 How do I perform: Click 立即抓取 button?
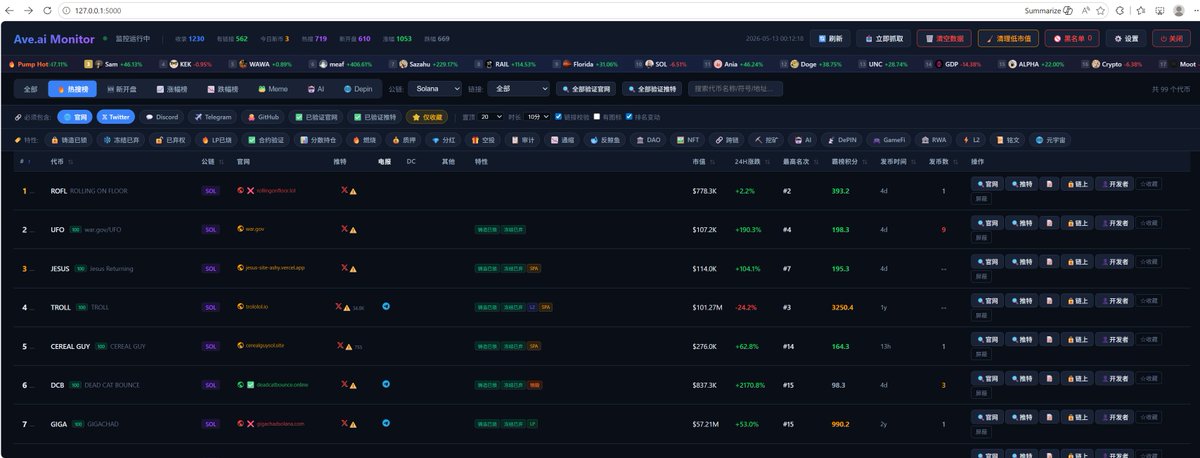pos(882,39)
